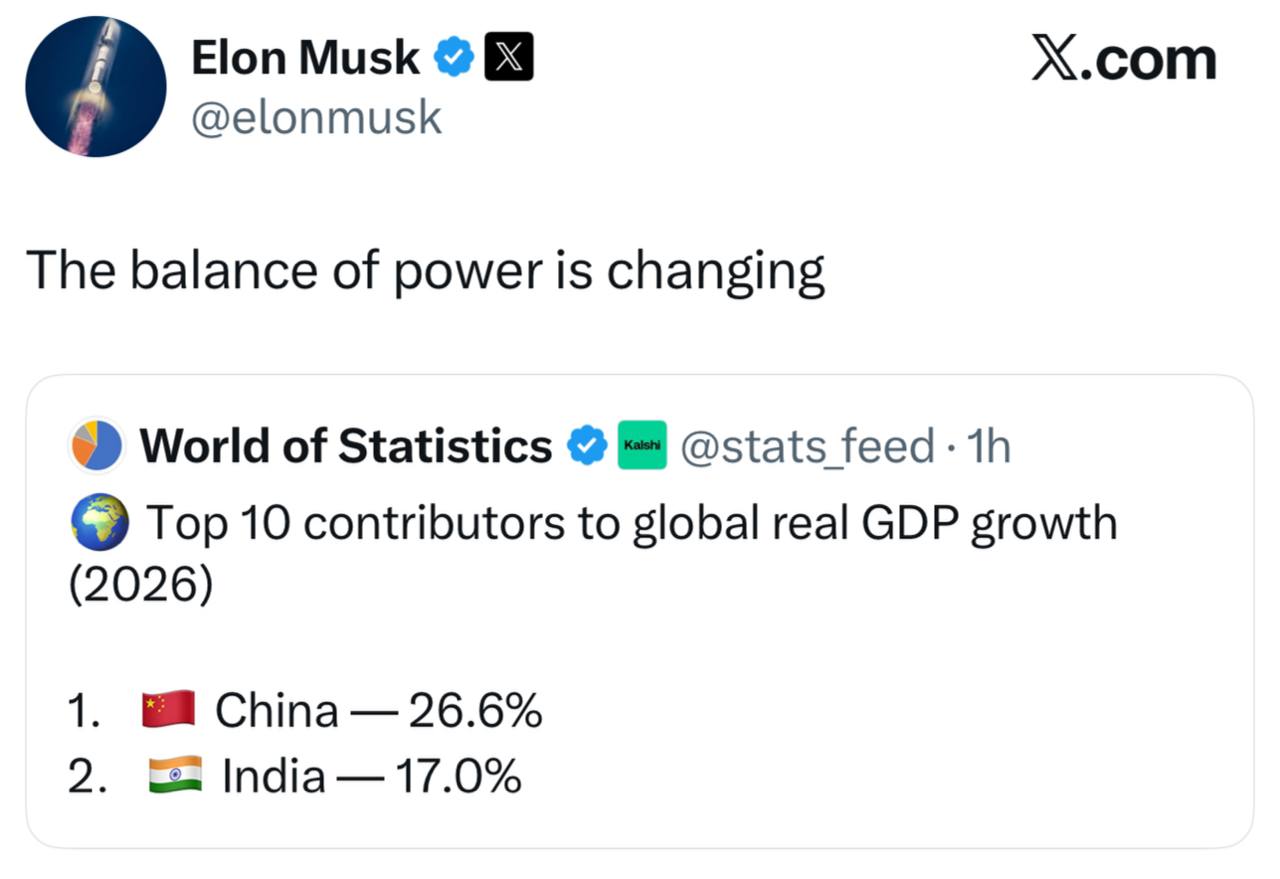Click the India flag emoji
This screenshot has width=1280, height=879.
(175, 776)
